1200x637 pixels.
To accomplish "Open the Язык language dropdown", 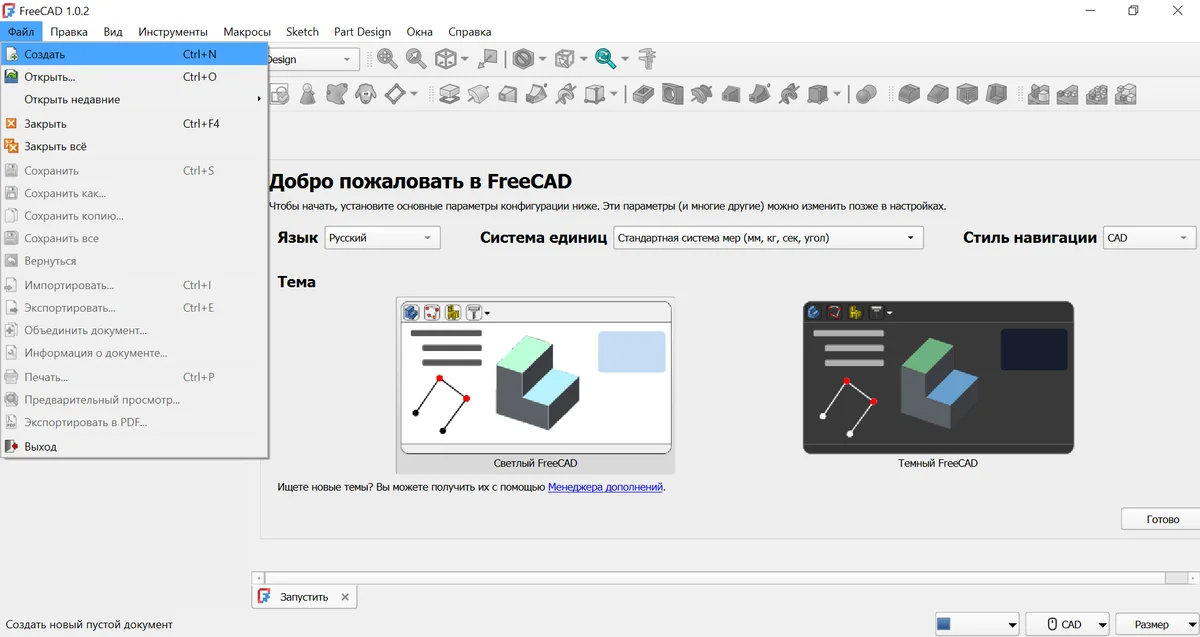I will [383, 238].
